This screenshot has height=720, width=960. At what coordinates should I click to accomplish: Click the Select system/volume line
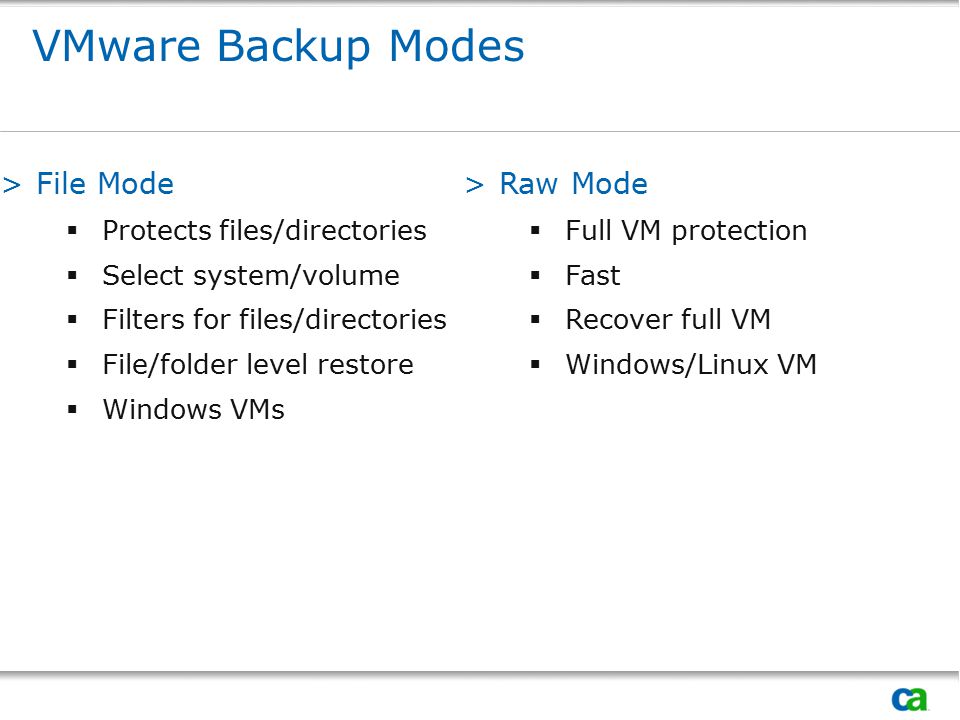tap(251, 276)
